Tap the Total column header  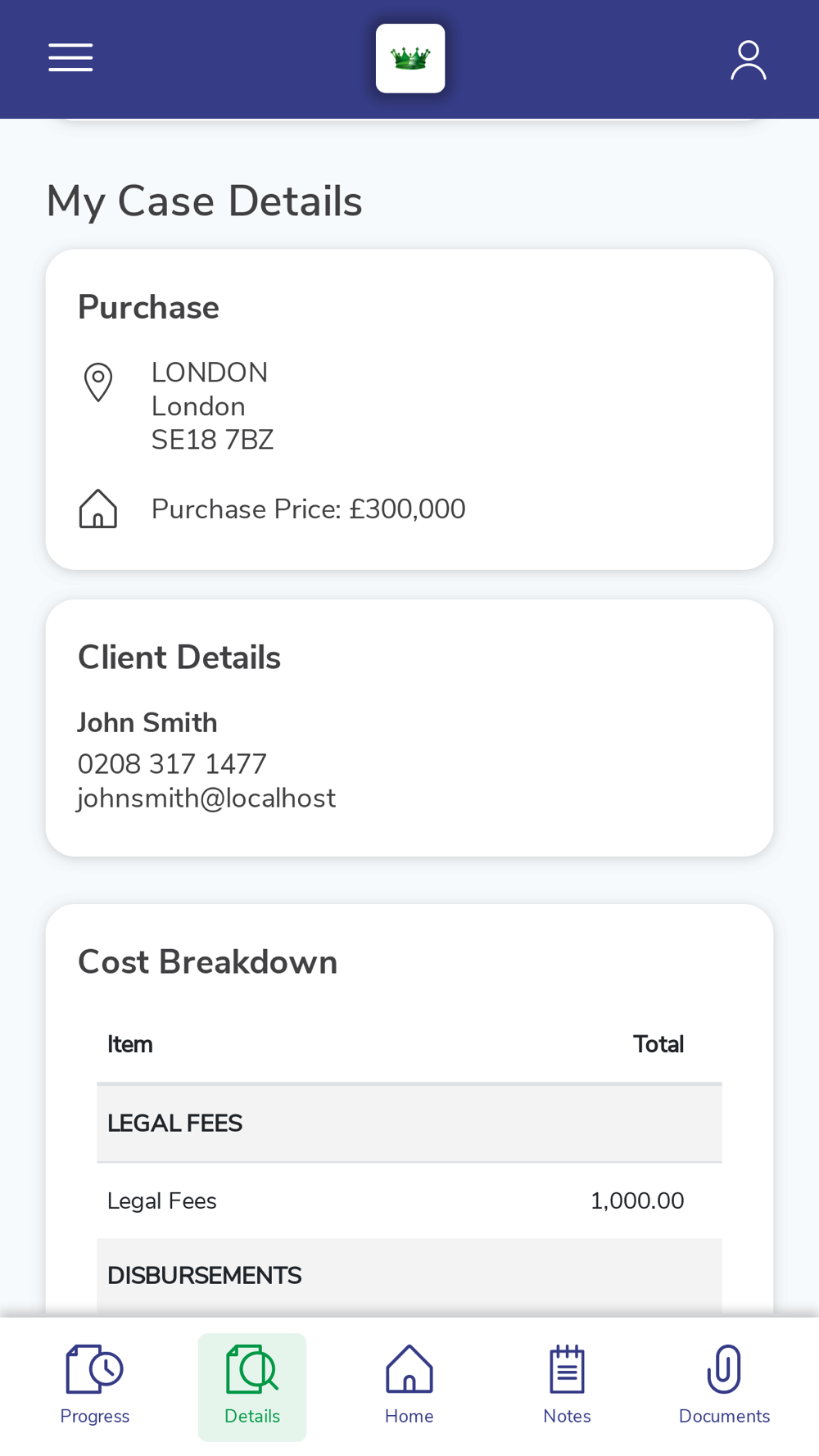pos(658,1045)
